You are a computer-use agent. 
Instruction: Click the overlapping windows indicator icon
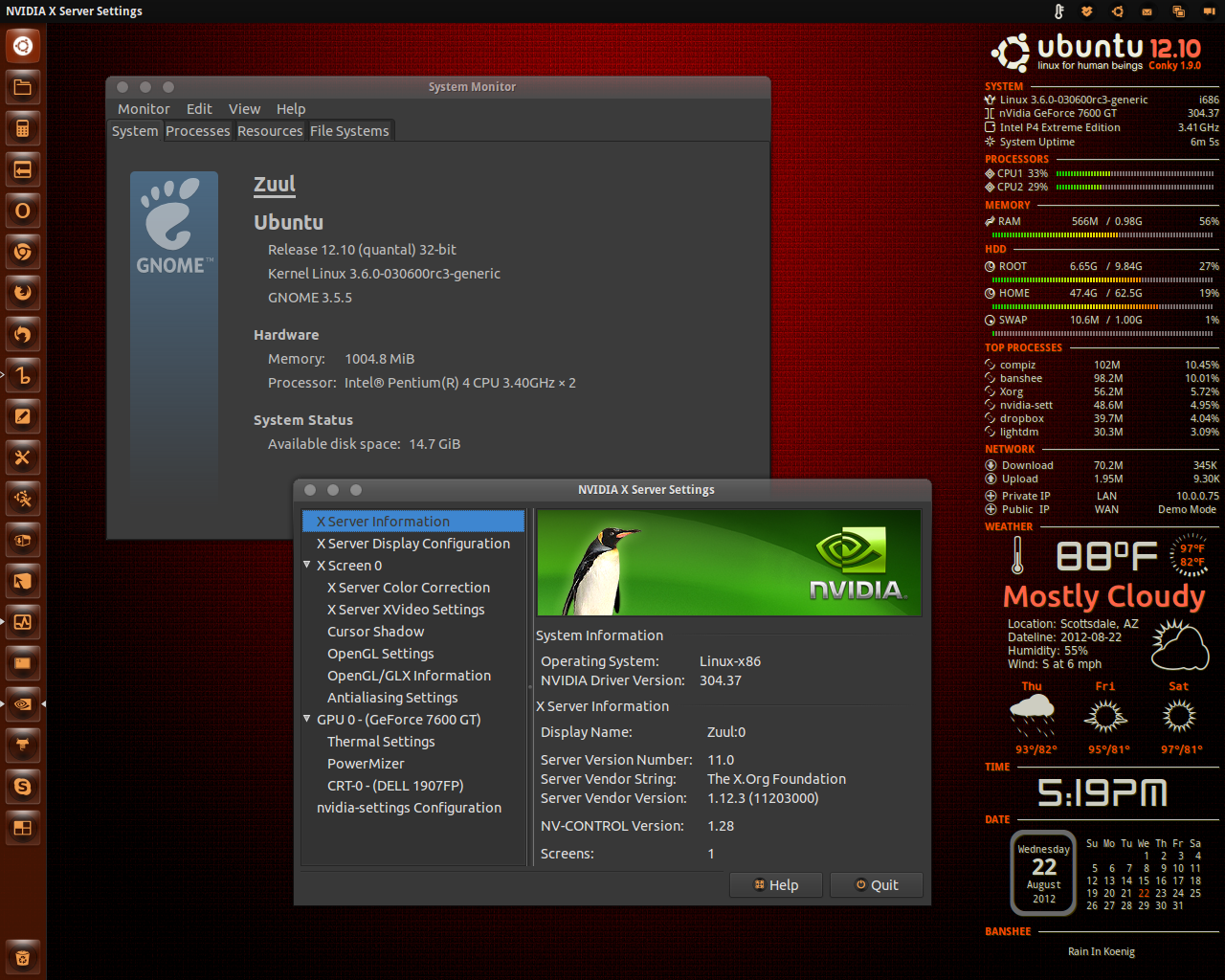[1178, 11]
